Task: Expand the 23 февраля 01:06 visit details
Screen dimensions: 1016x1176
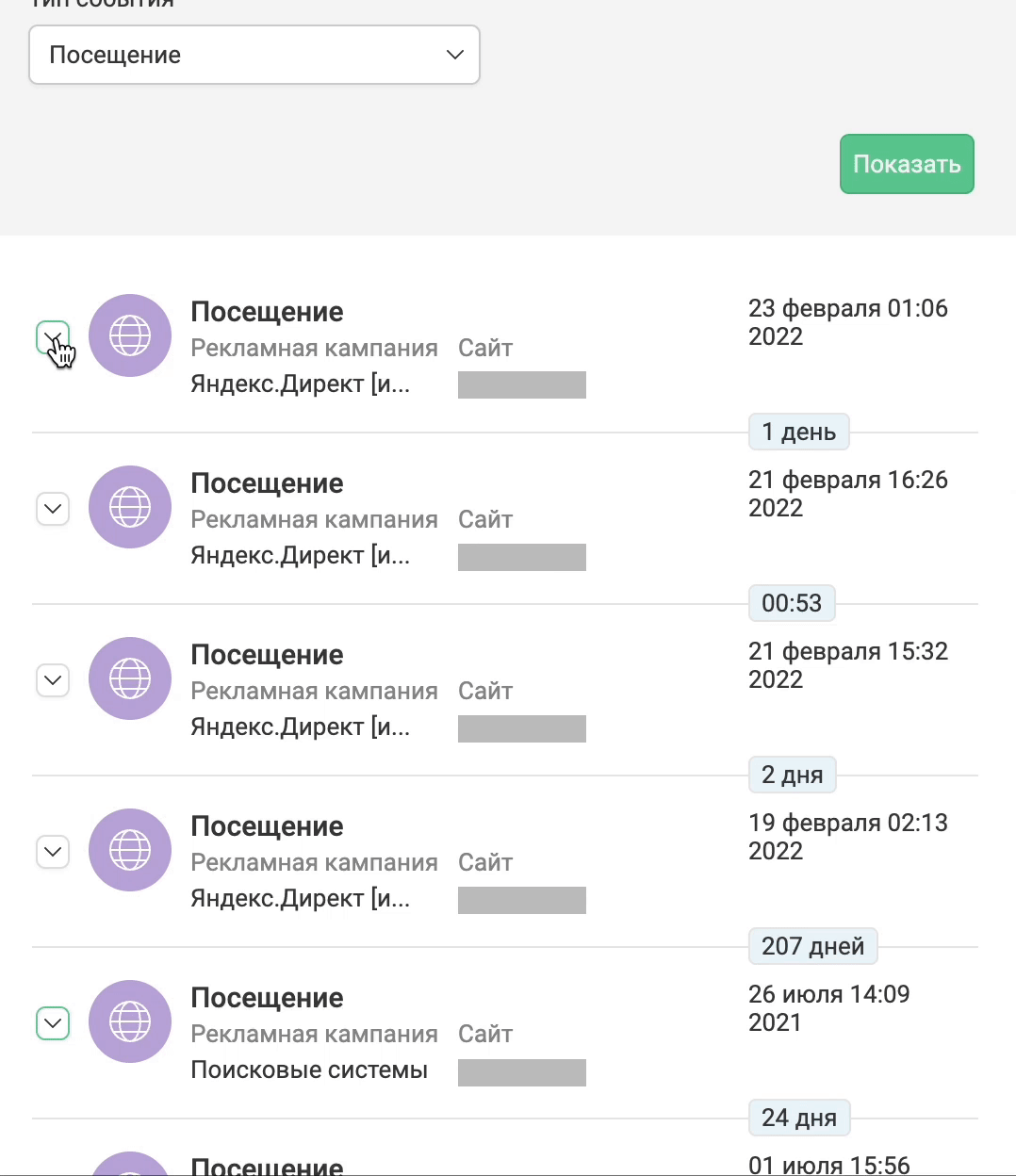Action: pos(53,336)
